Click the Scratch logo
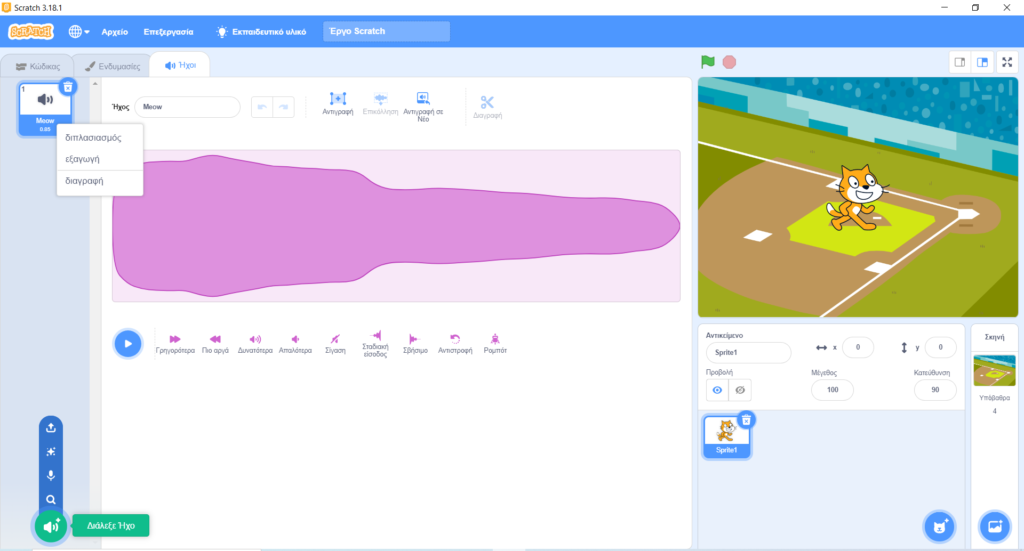The height and width of the screenshot is (551, 1024). pyautogui.click(x=31, y=31)
